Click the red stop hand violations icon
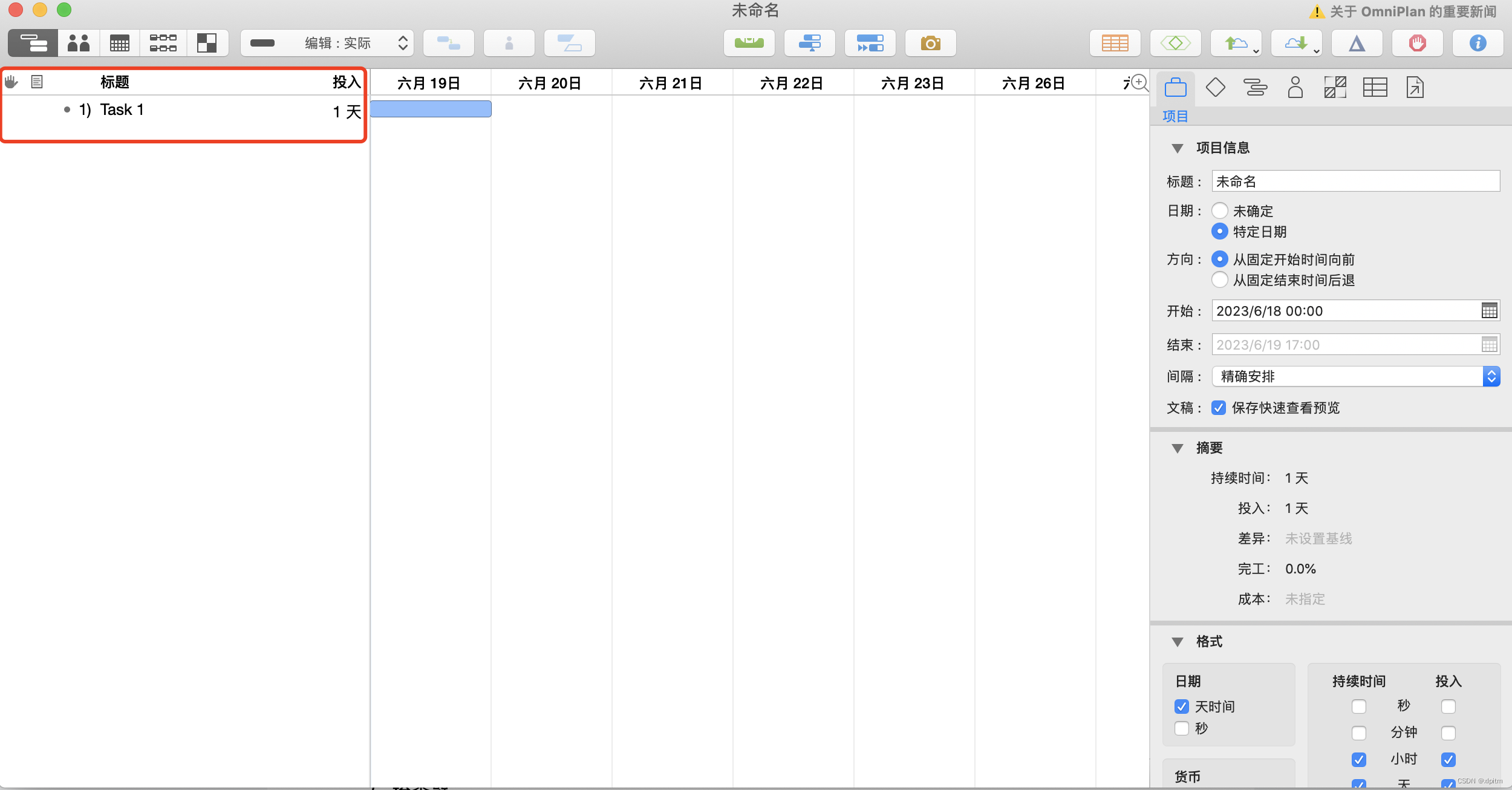The width and height of the screenshot is (1512, 790). point(1417,43)
